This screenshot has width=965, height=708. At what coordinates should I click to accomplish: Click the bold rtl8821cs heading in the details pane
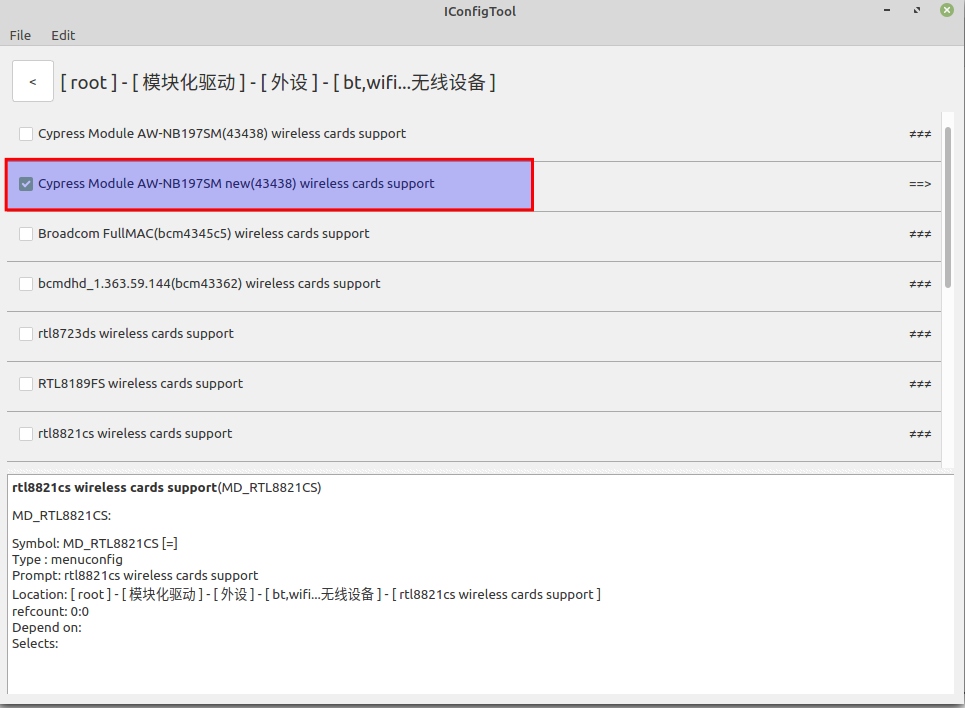(114, 488)
